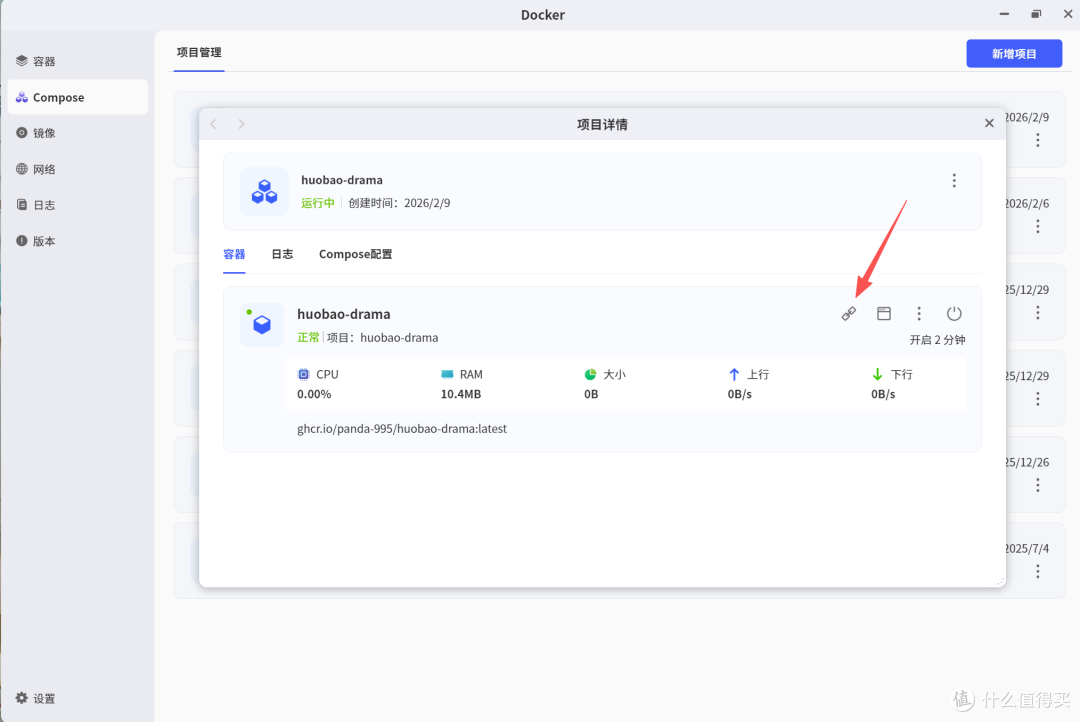
Task: Open more menu for the 2026/2/9 project row
Action: (1038, 141)
